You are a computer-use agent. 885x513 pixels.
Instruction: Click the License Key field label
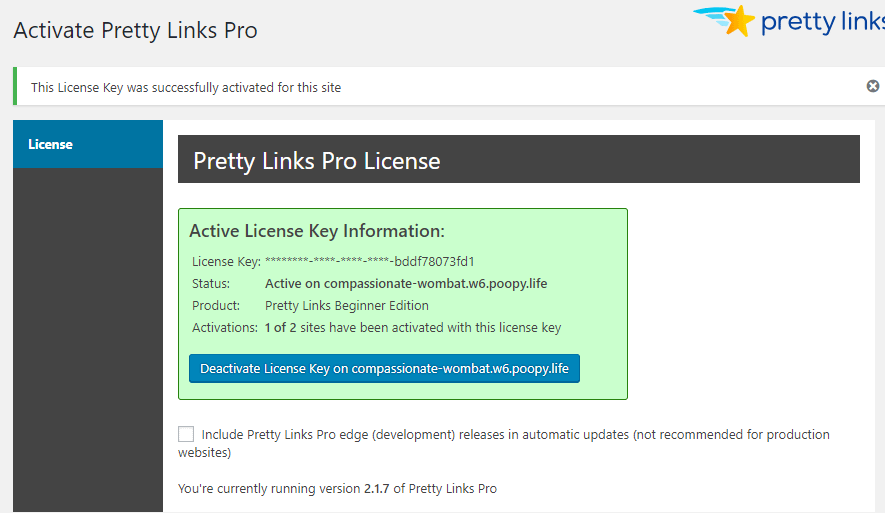226,262
